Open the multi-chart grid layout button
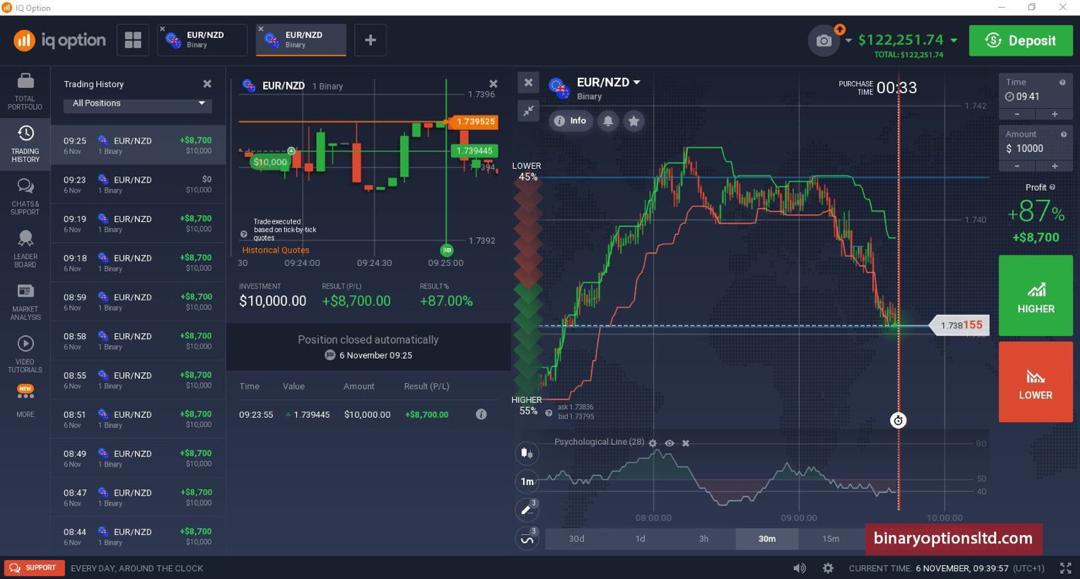The image size is (1080, 579). click(133, 40)
